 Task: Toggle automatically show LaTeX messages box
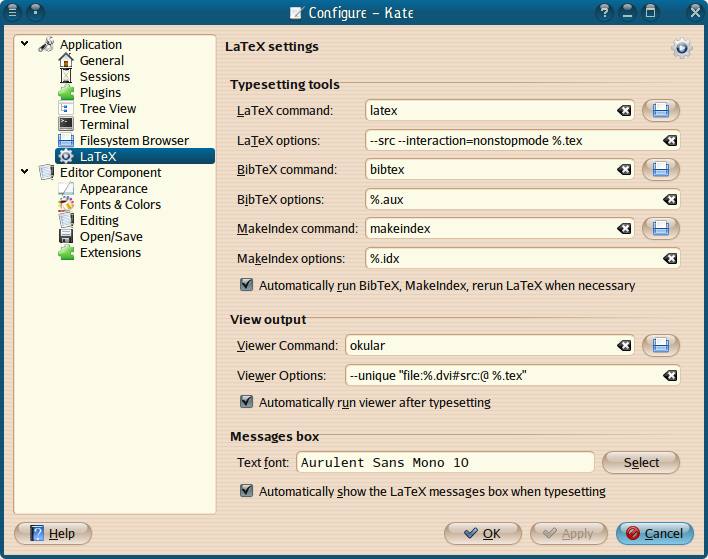pos(247,491)
